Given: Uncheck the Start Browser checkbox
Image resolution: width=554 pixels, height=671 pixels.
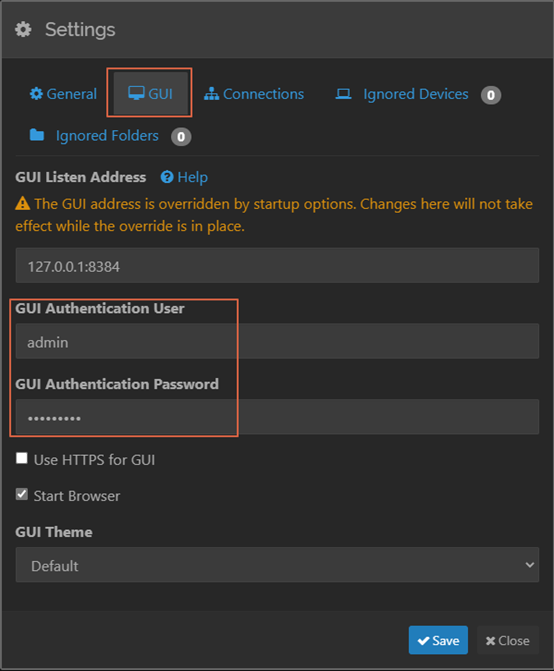Looking at the screenshot, I should click(x=22, y=494).
